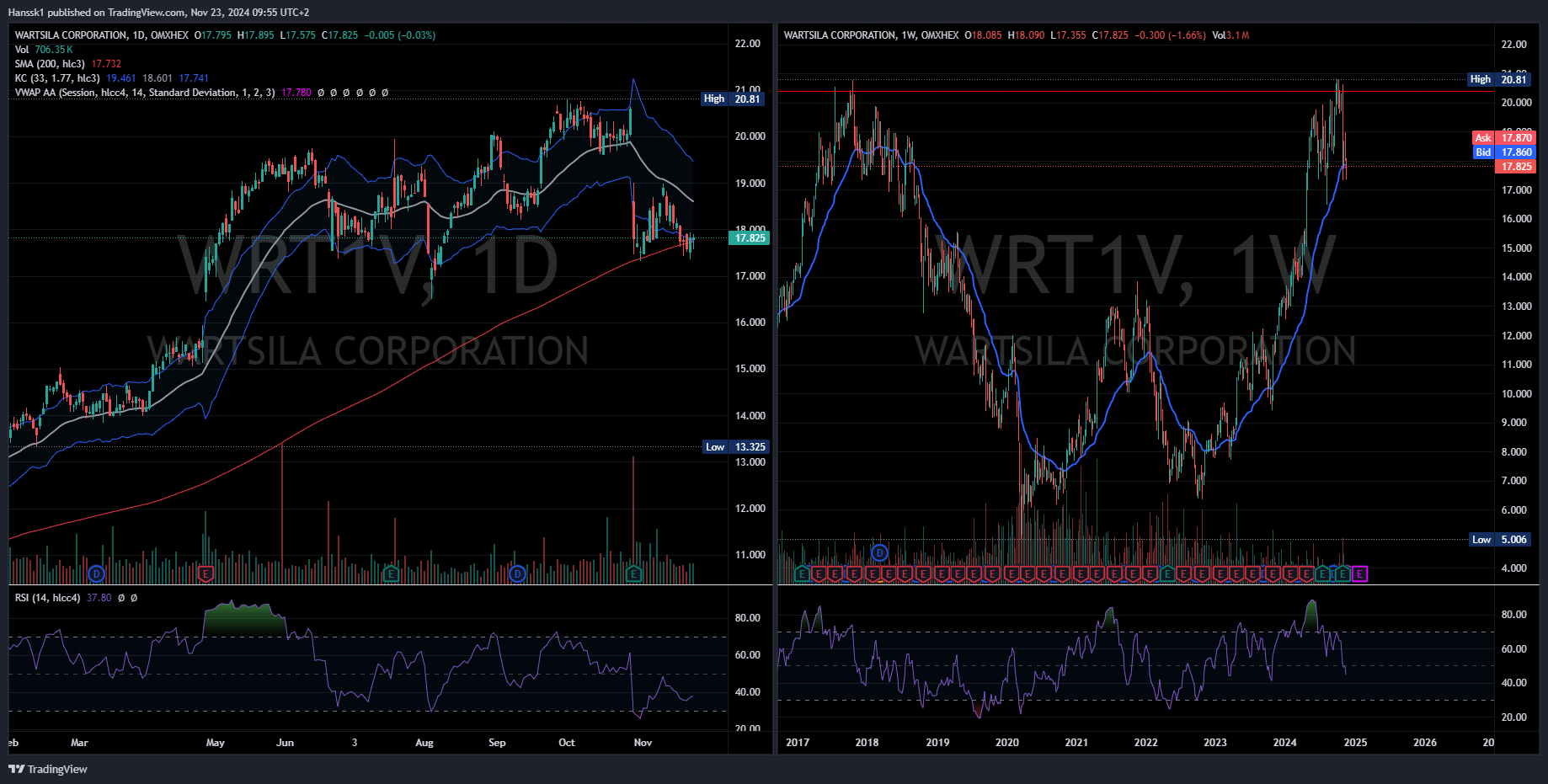Click the dividend D marker near 2018 on the weekly chart
This screenshot has height=784, width=1548.
(879, 553)
